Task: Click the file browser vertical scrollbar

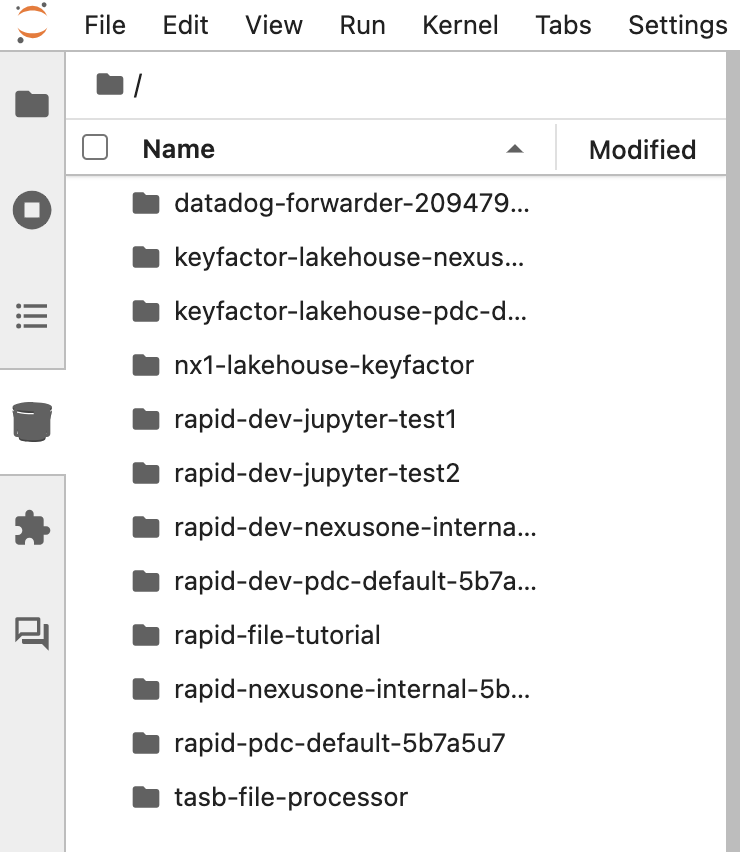Action: (x=733, y=452)
